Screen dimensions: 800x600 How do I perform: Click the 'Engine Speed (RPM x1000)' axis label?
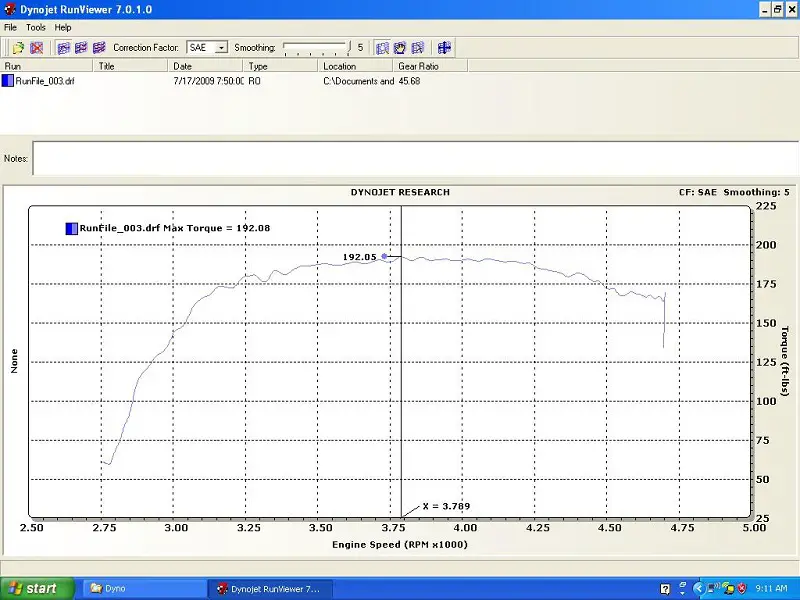coord(400,544)
